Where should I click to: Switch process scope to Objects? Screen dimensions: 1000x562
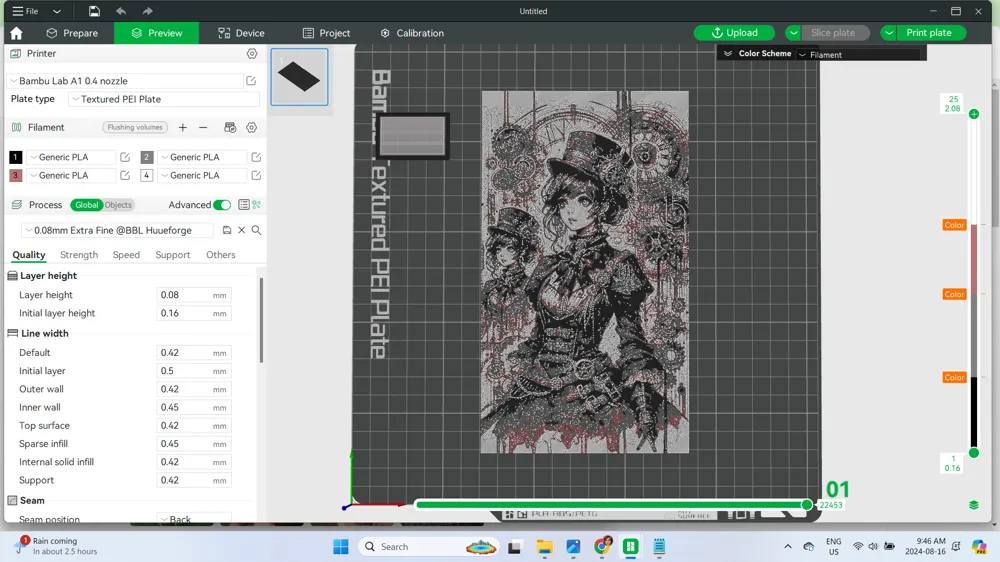pos(118,205)
